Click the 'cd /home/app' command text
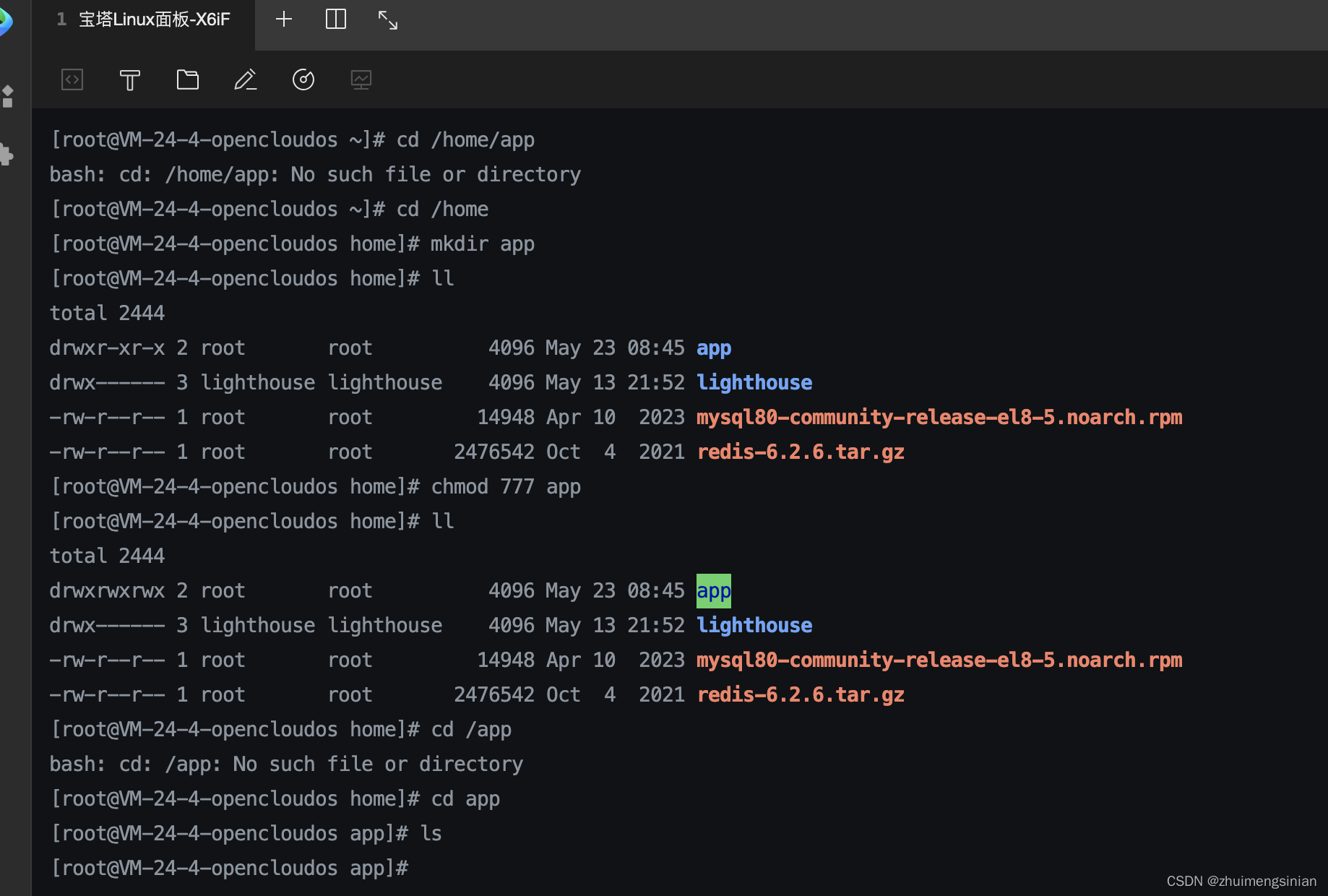This screenshot has width=1328, height=896. (x=465, y=139)
